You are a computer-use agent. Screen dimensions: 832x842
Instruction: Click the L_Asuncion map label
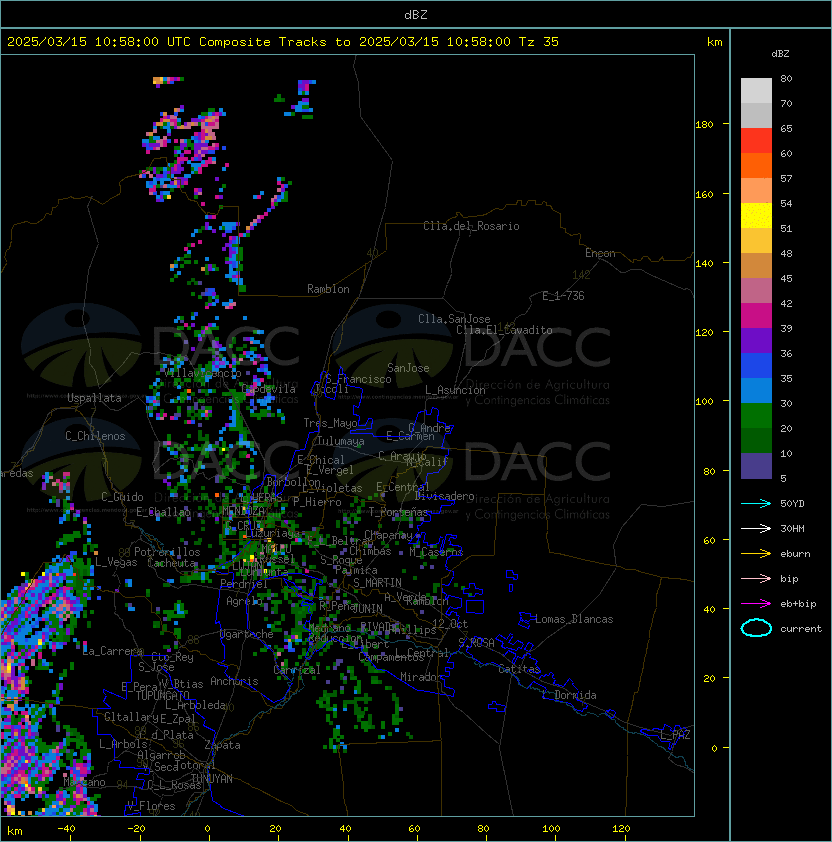click(455, 390)
